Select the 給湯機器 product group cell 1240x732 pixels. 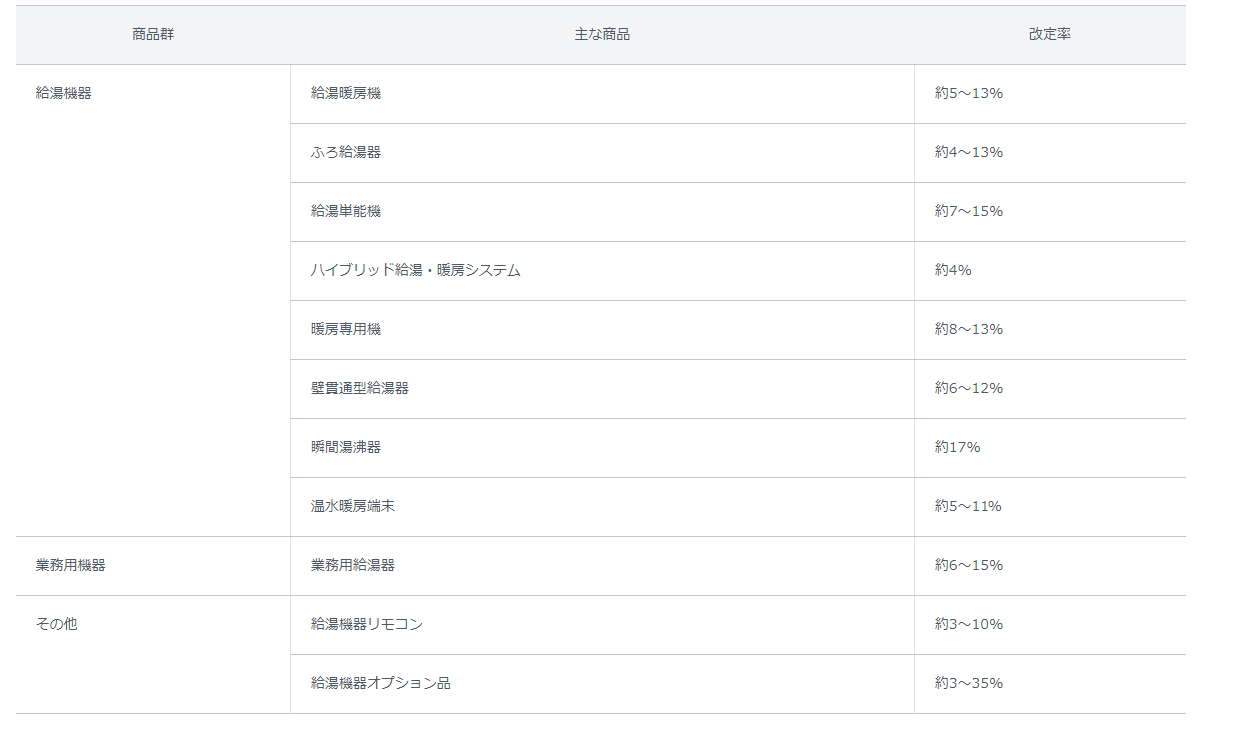pos(64,93)
